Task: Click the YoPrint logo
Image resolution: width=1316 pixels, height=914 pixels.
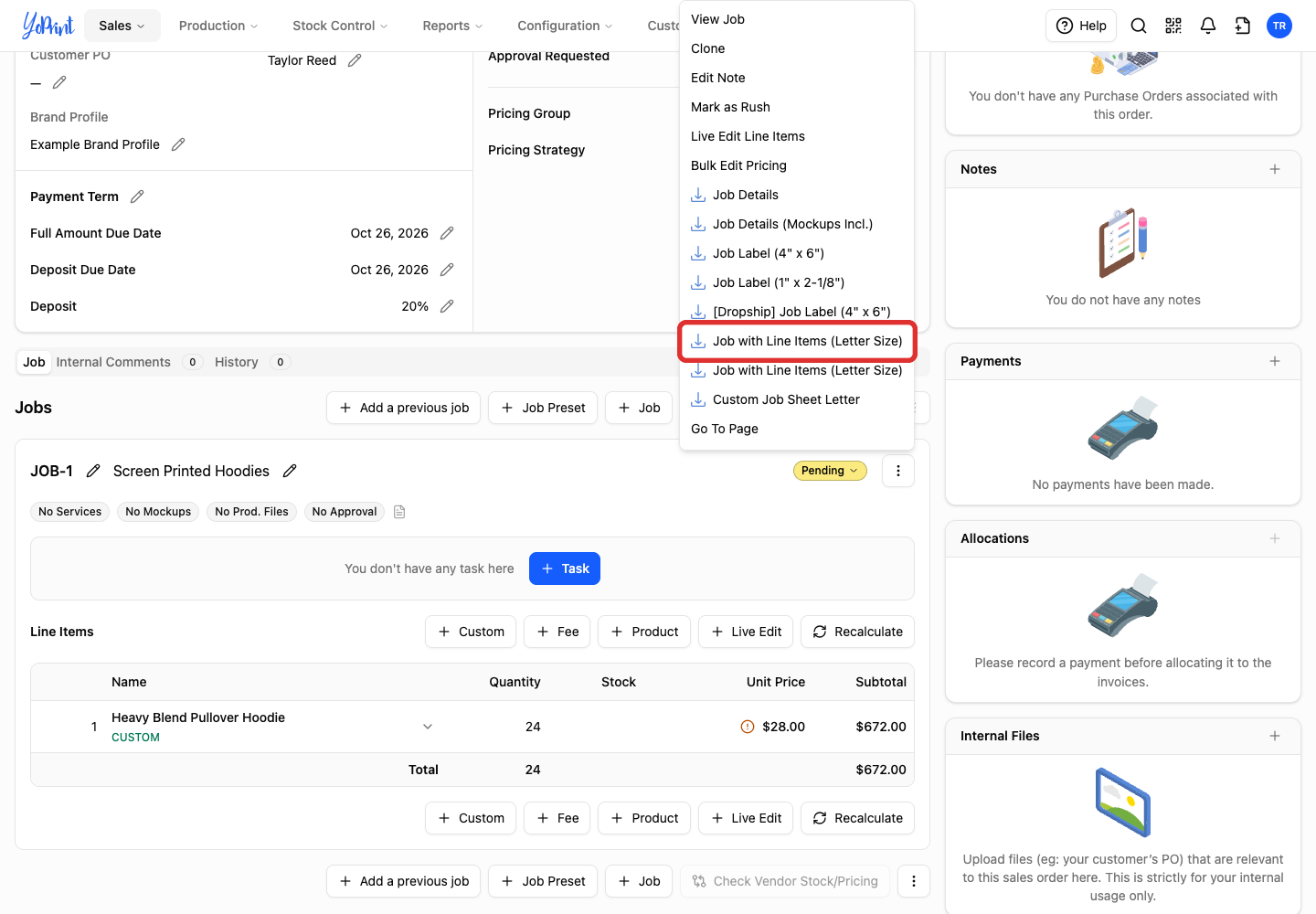Action: [x=48, y=26]
